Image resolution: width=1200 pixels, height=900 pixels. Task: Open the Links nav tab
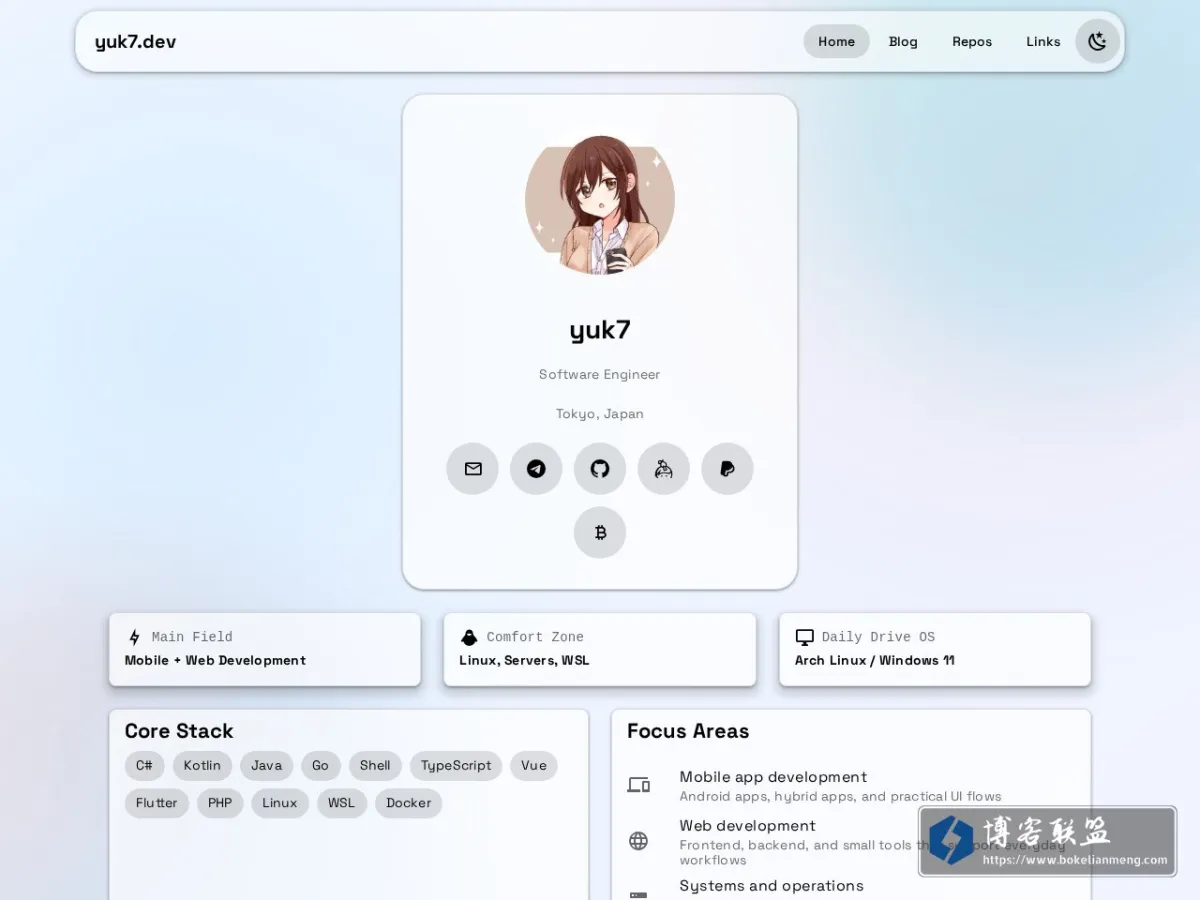point(1043,41)
